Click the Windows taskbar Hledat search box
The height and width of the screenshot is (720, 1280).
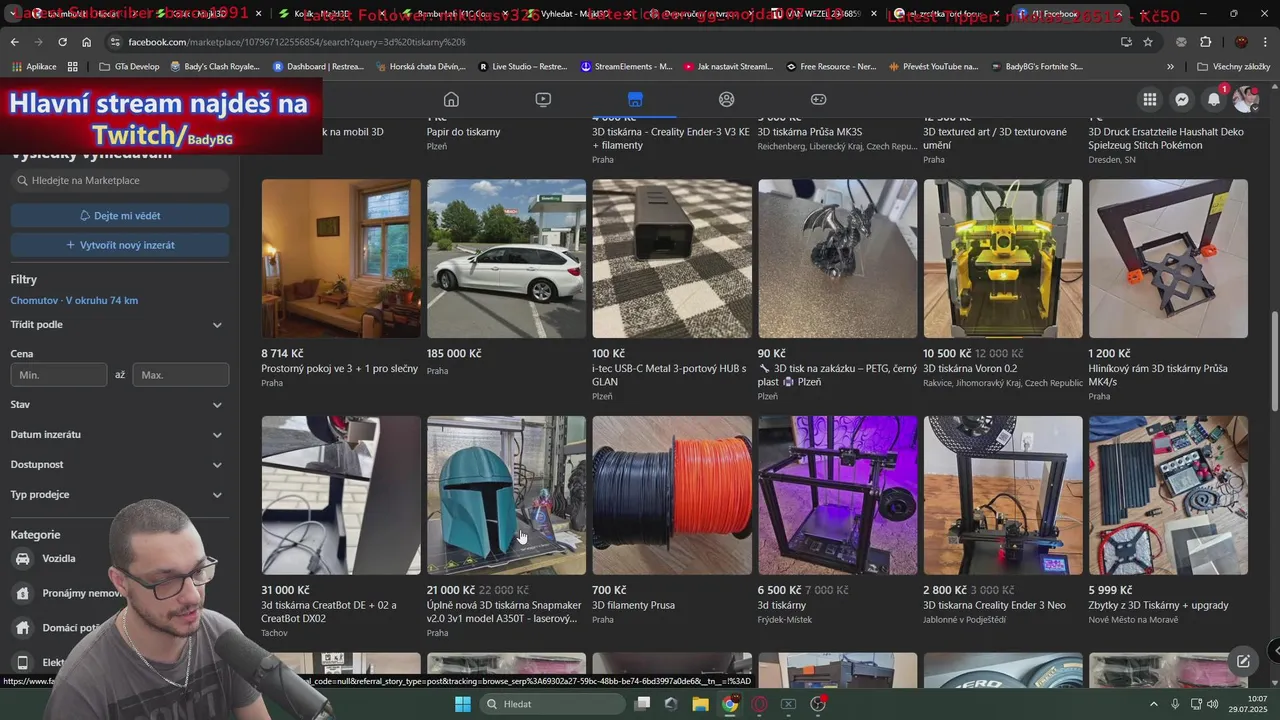[x=552, y=704]
